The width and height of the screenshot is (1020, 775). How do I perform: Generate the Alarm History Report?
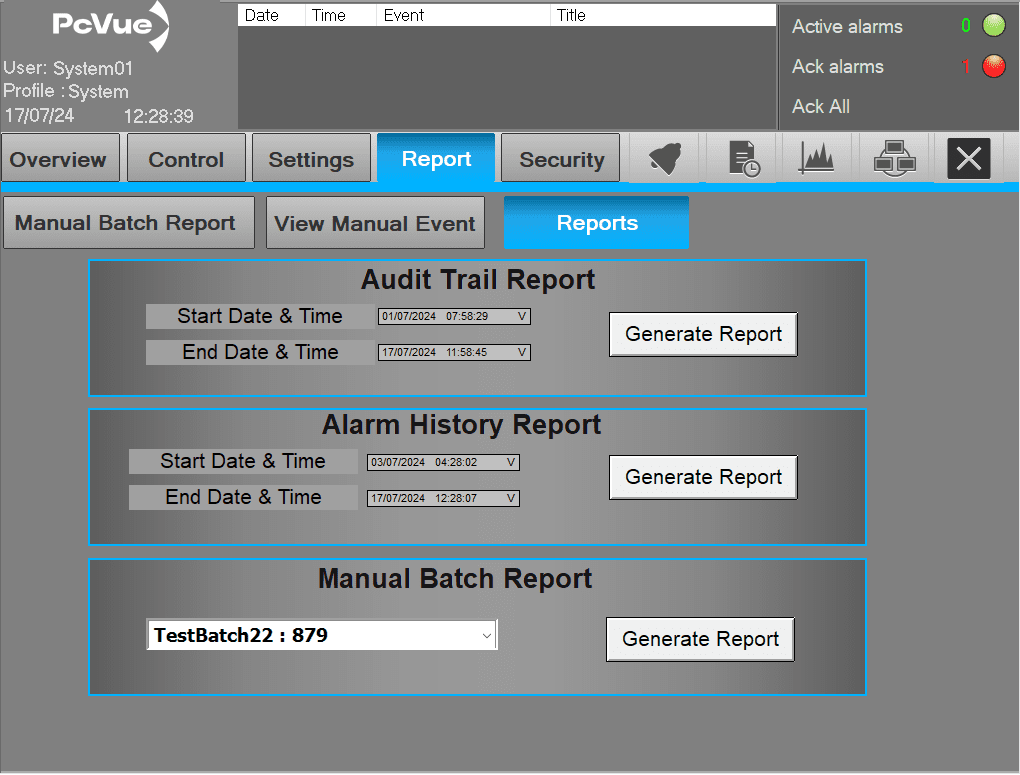[x=703, y=477]
